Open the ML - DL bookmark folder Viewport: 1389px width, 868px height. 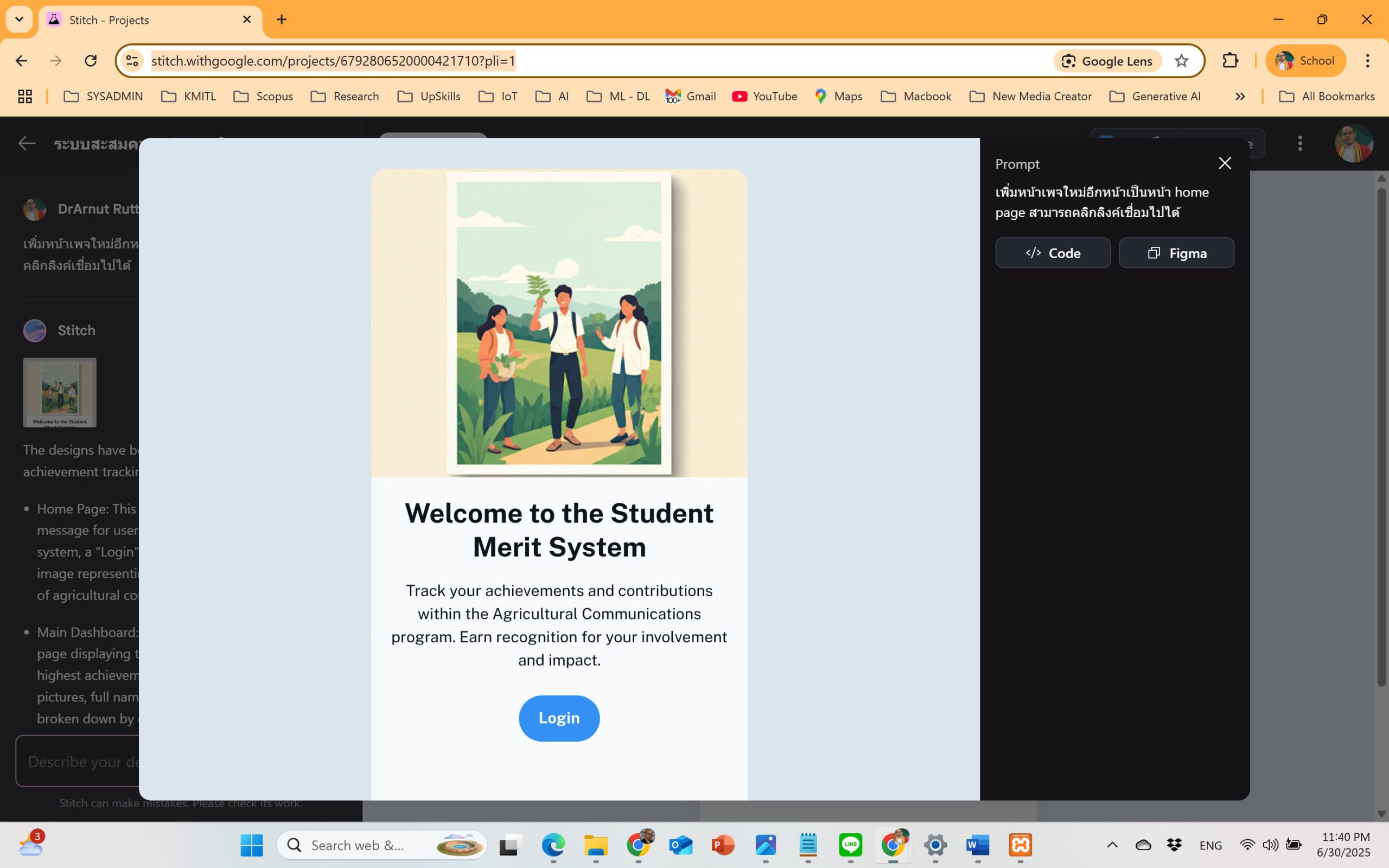click(x=618, y=97)
